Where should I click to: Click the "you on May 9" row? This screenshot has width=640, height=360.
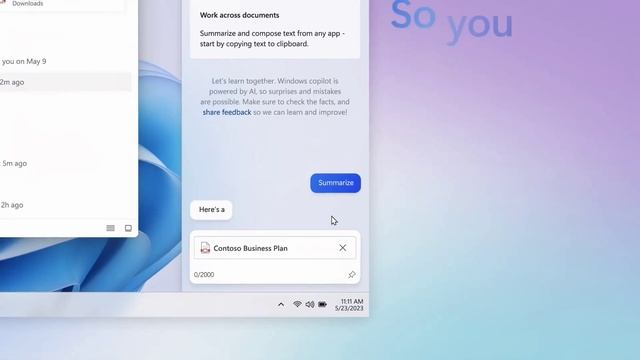pyautogui.click(x=24, y=61)
